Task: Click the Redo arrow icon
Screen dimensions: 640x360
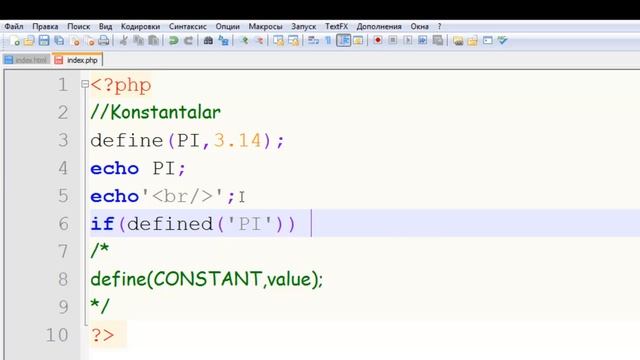Action: [x=188, y=40]
